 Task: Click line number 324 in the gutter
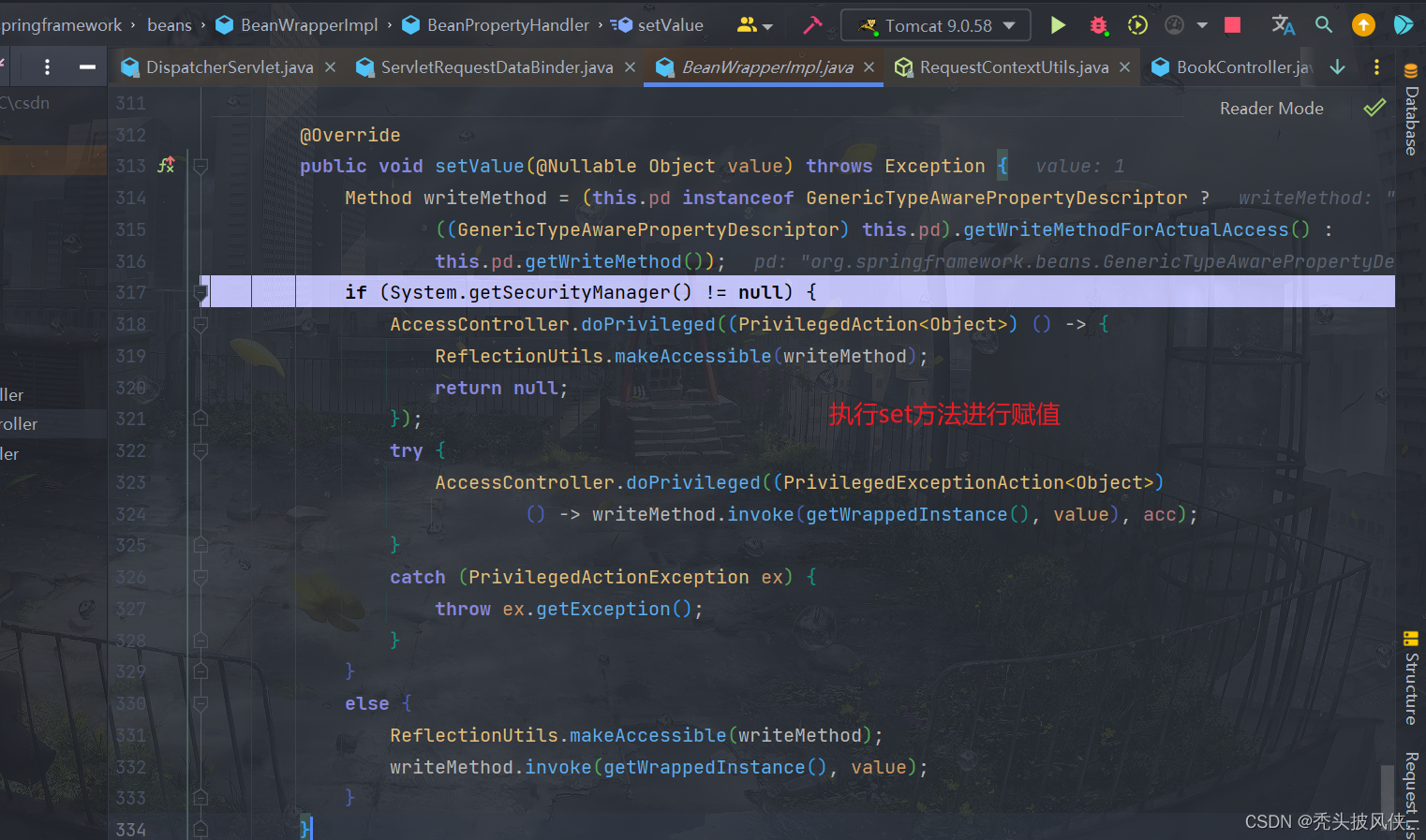tap(131, 514)
